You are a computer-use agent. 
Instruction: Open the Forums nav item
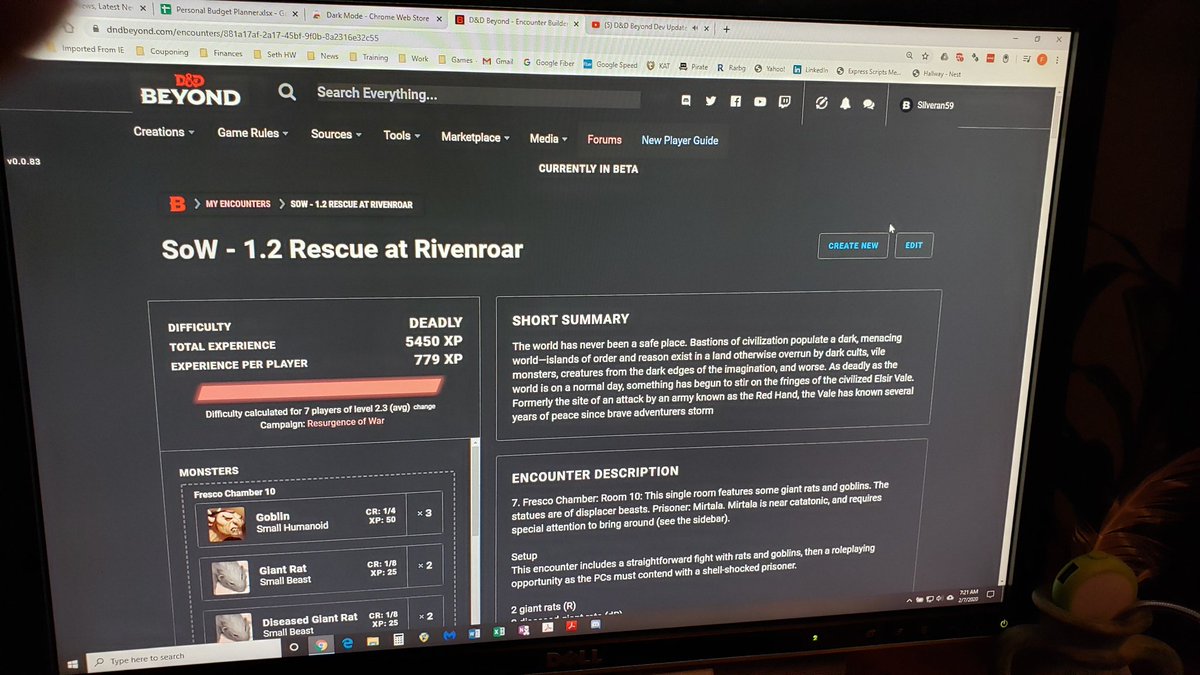pyautogui.click(x=604, y=140)
